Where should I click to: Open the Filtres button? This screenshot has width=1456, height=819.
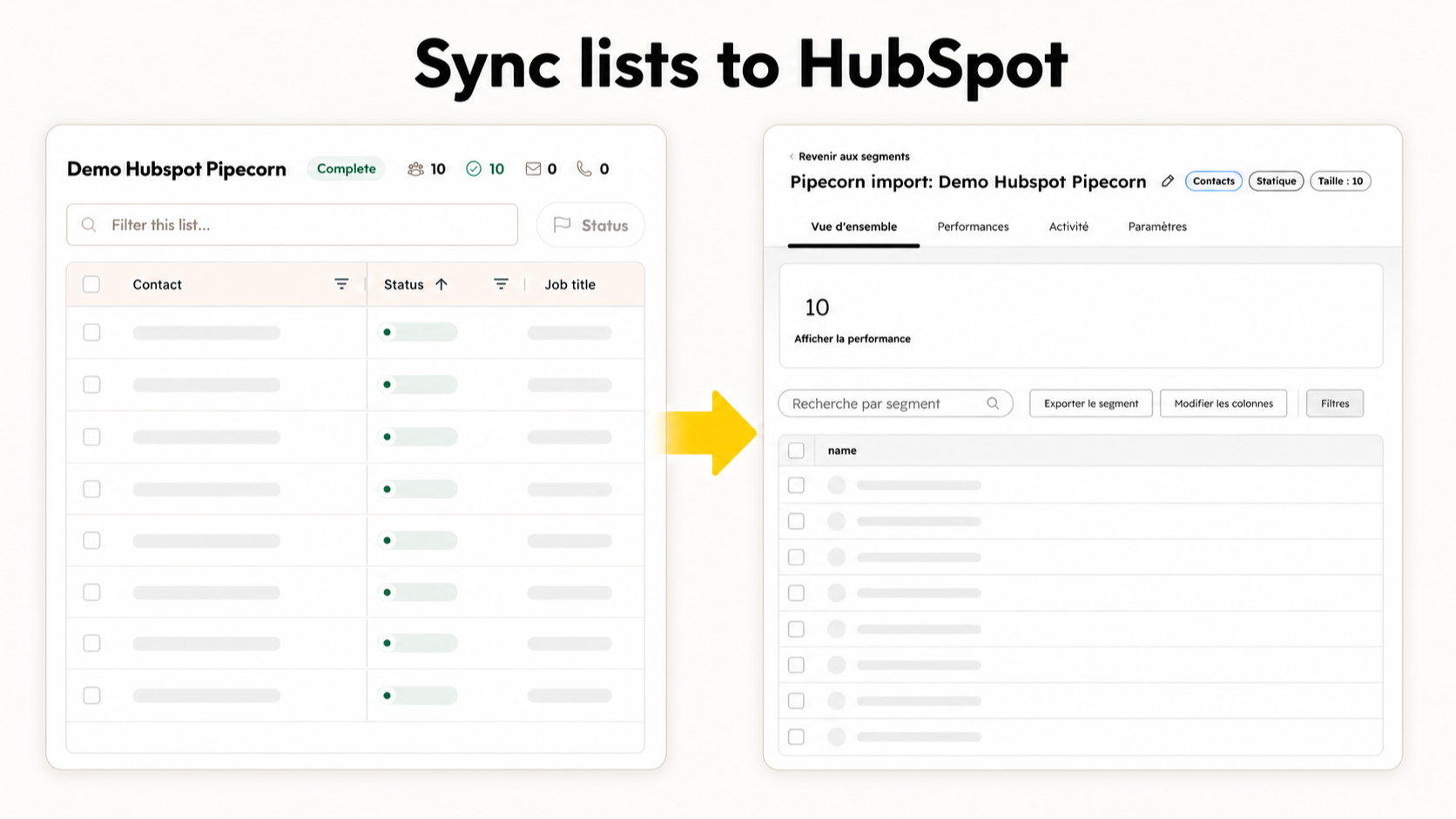1335,403
